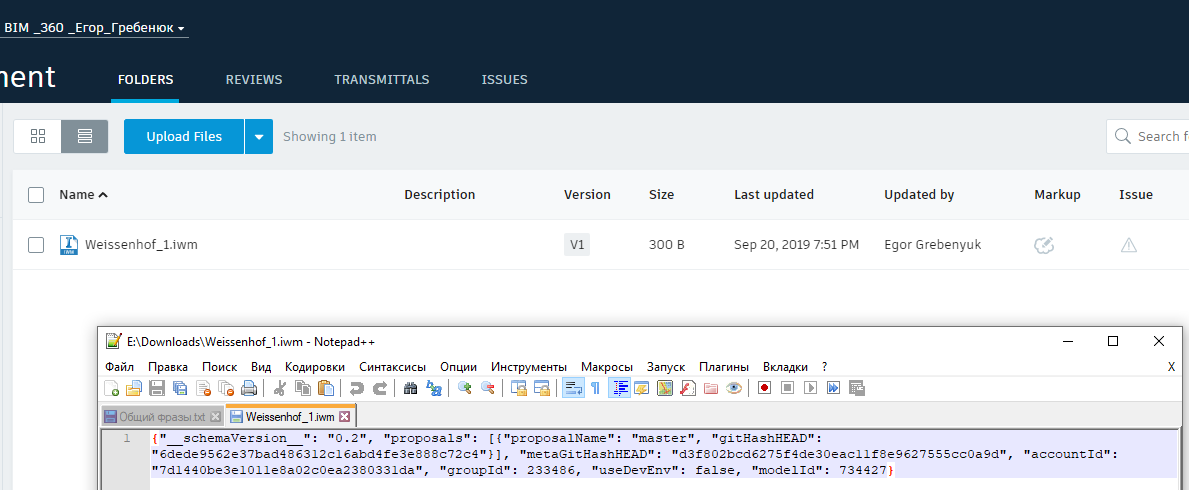The width and height of the screenshot is (1189, 490).
Task: Select FOLDERS tab in BIM 360
Action: tap(146, 80)
